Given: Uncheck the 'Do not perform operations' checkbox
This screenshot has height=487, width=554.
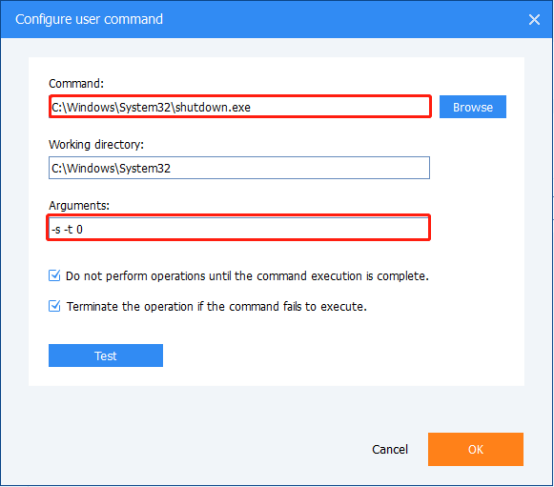Looking at the screenshot, I should pos(54,276).
